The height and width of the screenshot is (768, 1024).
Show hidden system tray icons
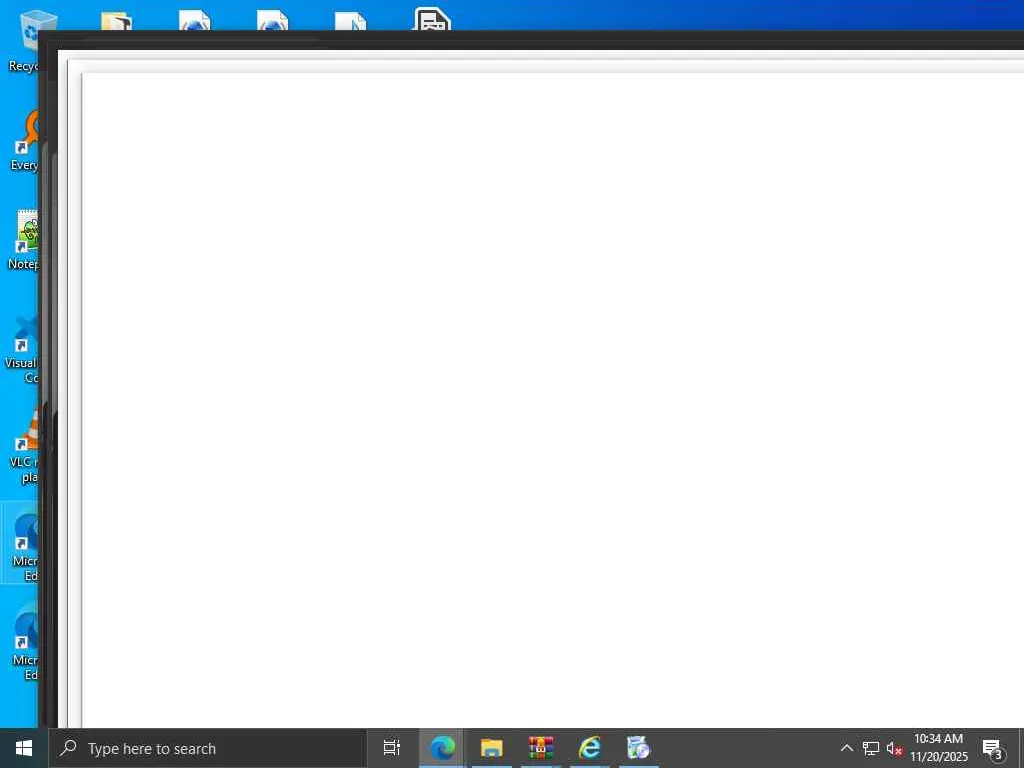pyautogui.click(x=846, y=748)
